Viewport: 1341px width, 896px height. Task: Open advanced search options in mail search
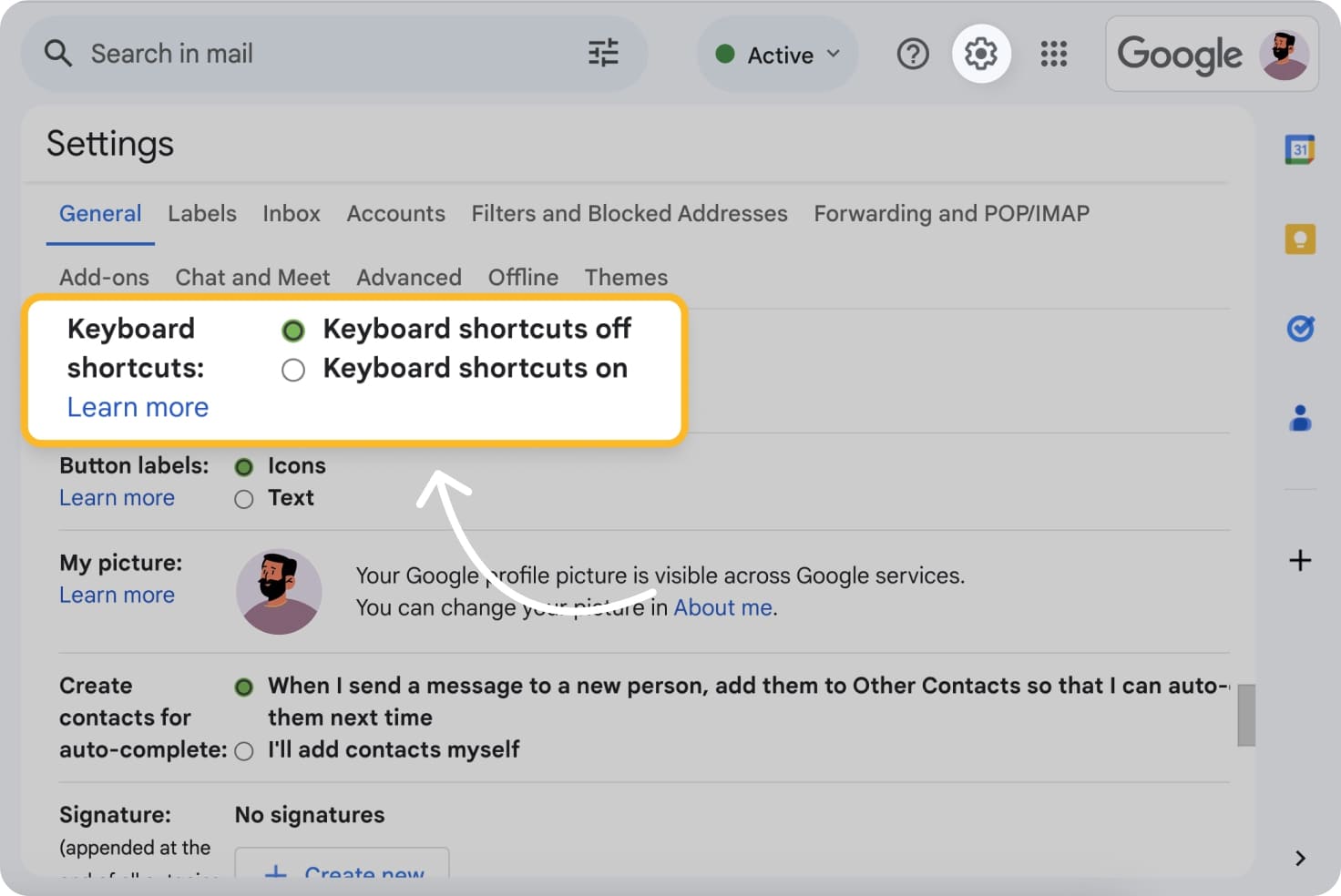601,54
